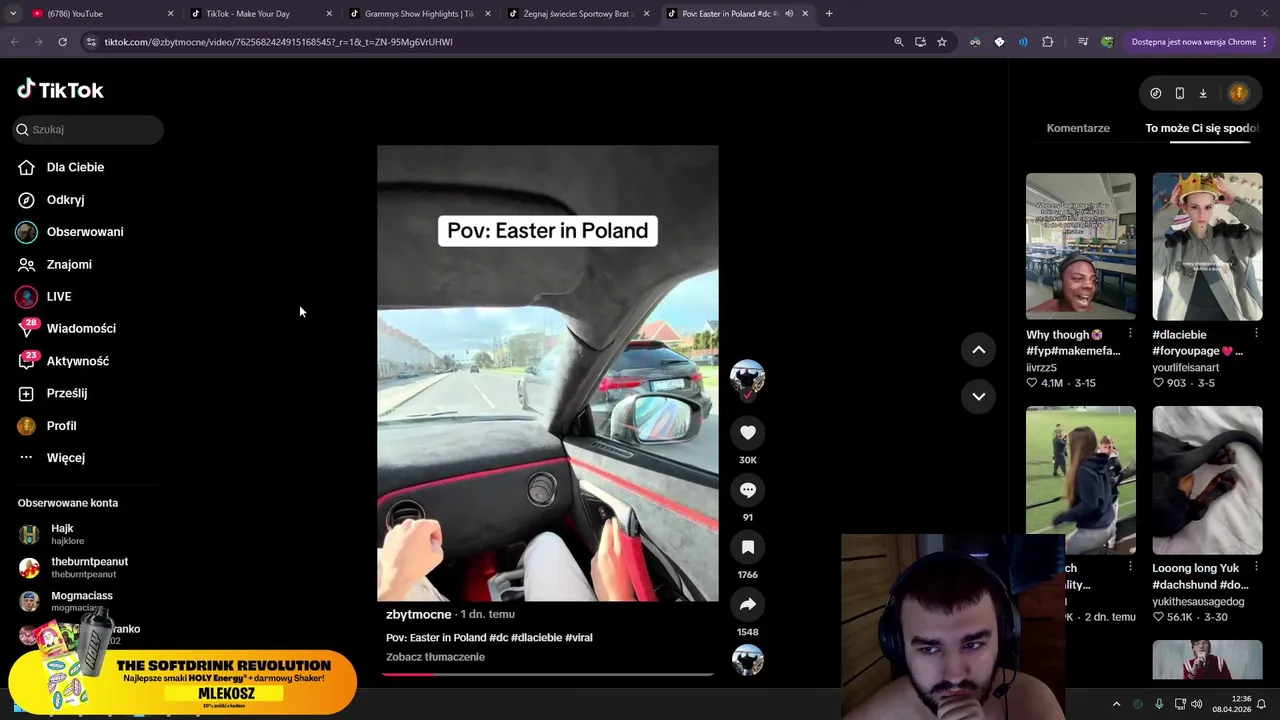Click the TikTok logo
The image size is (1280, 720).
[60, 90]
